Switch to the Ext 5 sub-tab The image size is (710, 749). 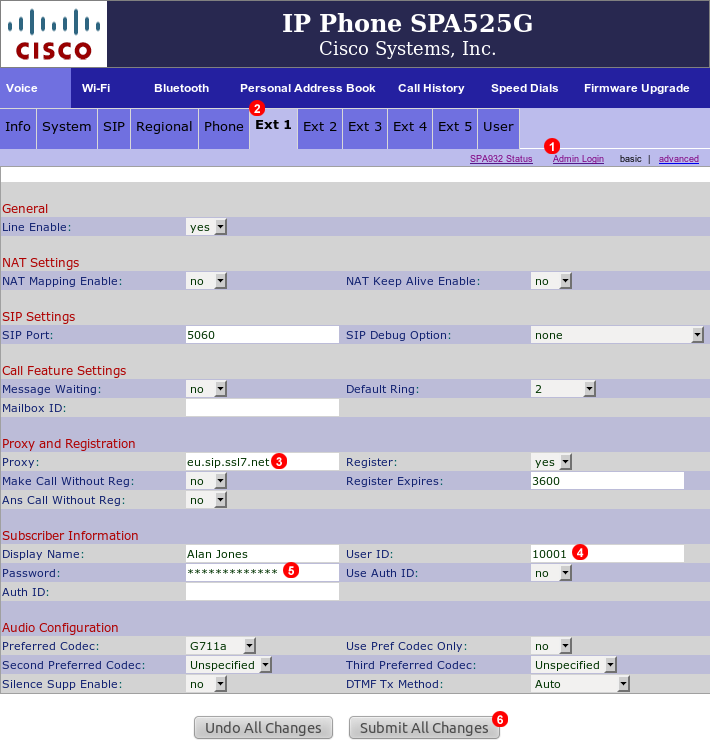coord(455,128)
